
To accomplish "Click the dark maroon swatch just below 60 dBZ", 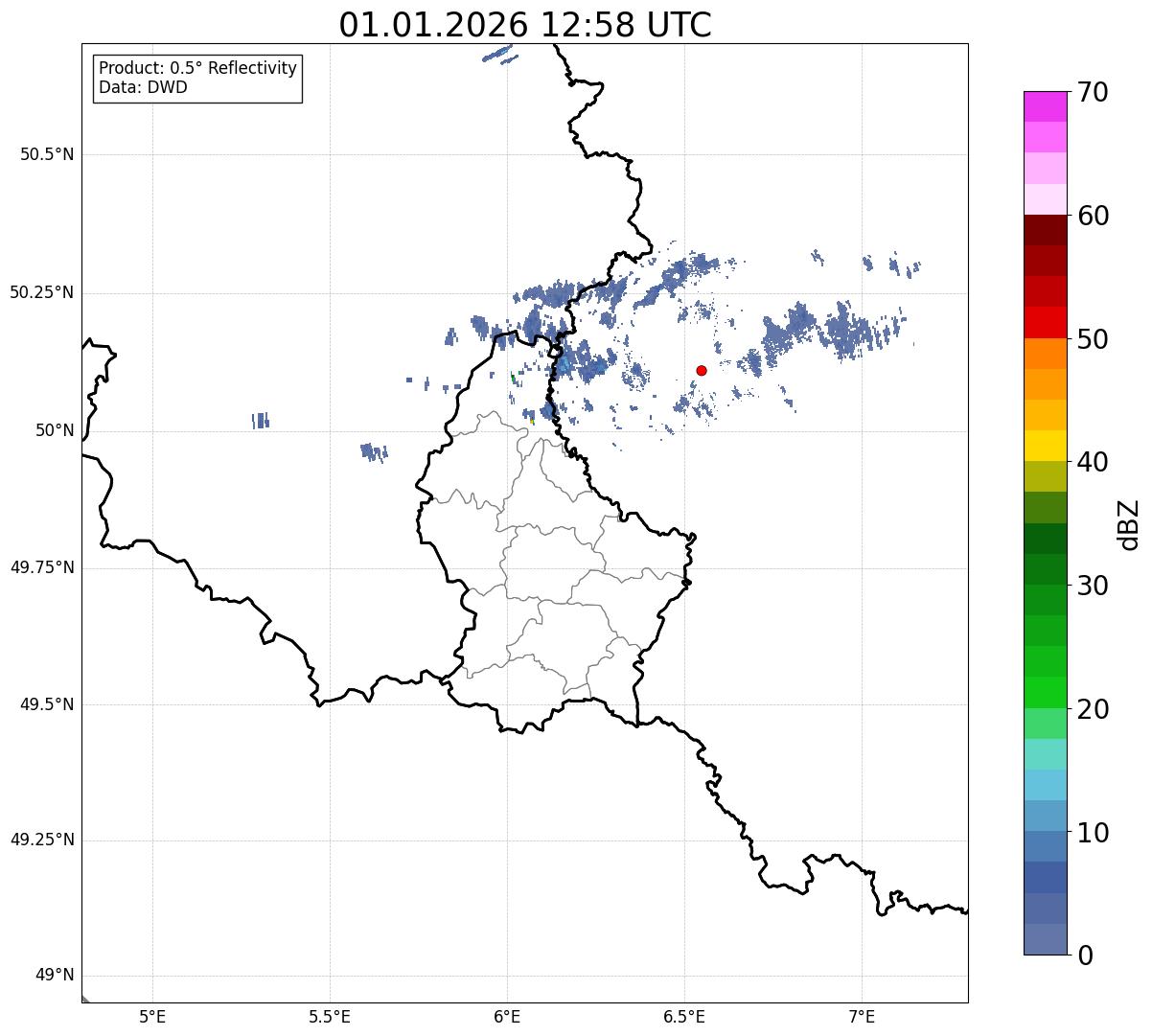I will click(1045, 230).
